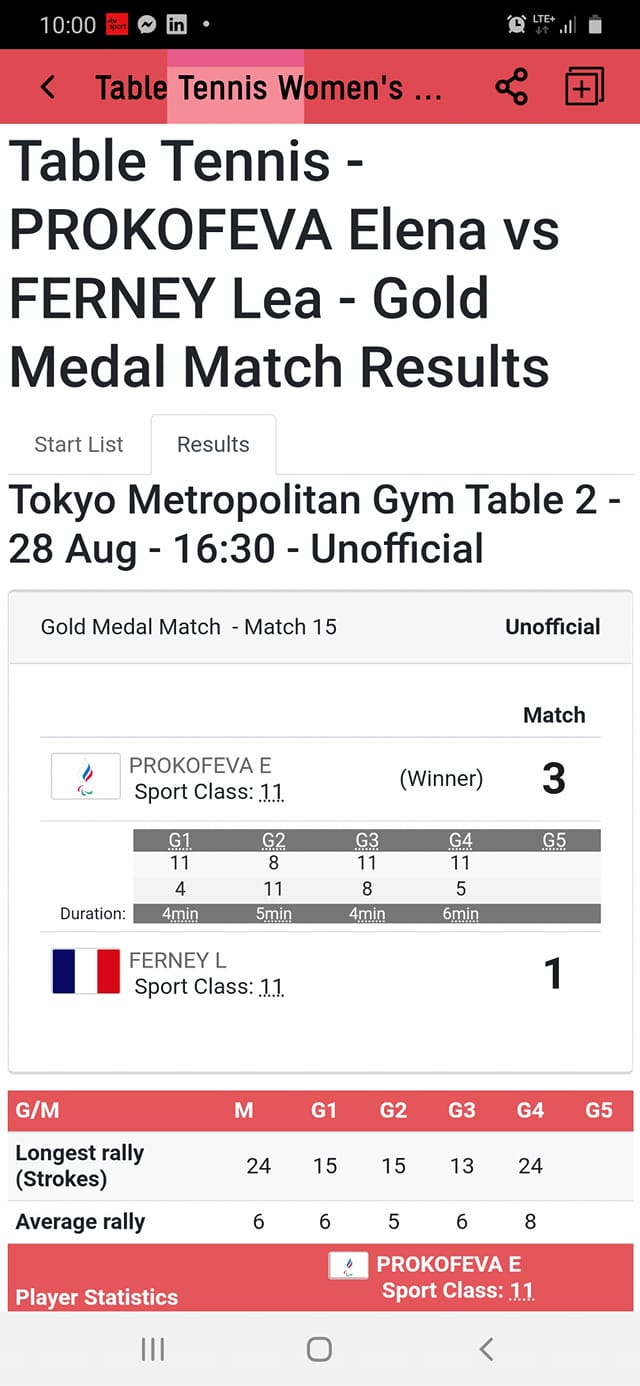Tap the Android recent apps button
This screenshot has height=1386, width=640.
tap(153, 1349)
